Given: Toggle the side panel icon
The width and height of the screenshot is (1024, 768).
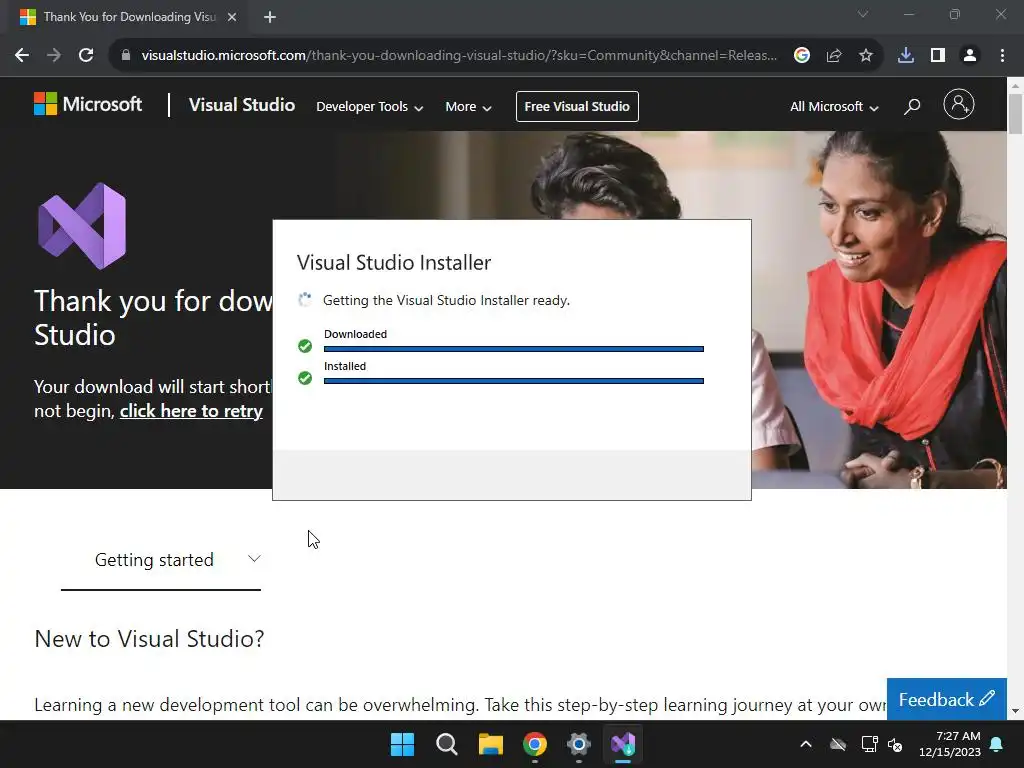Looking at the screenshot, I should pos(938,56).
